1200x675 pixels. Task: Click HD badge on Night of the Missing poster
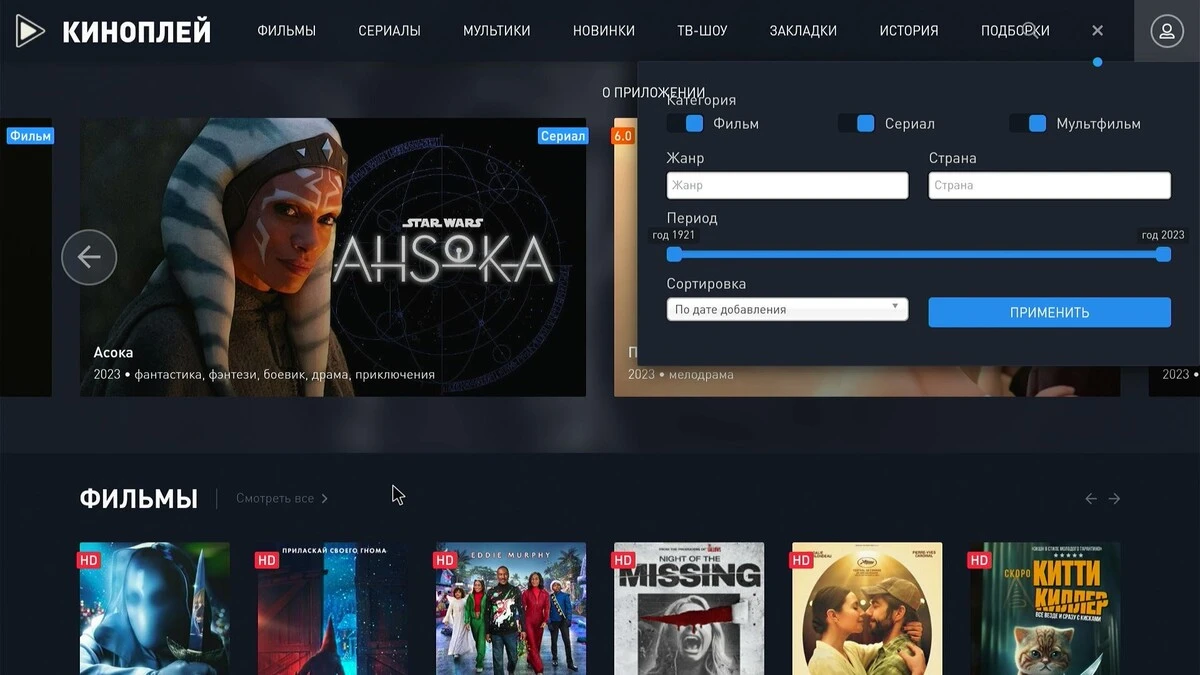click(623, 560)
